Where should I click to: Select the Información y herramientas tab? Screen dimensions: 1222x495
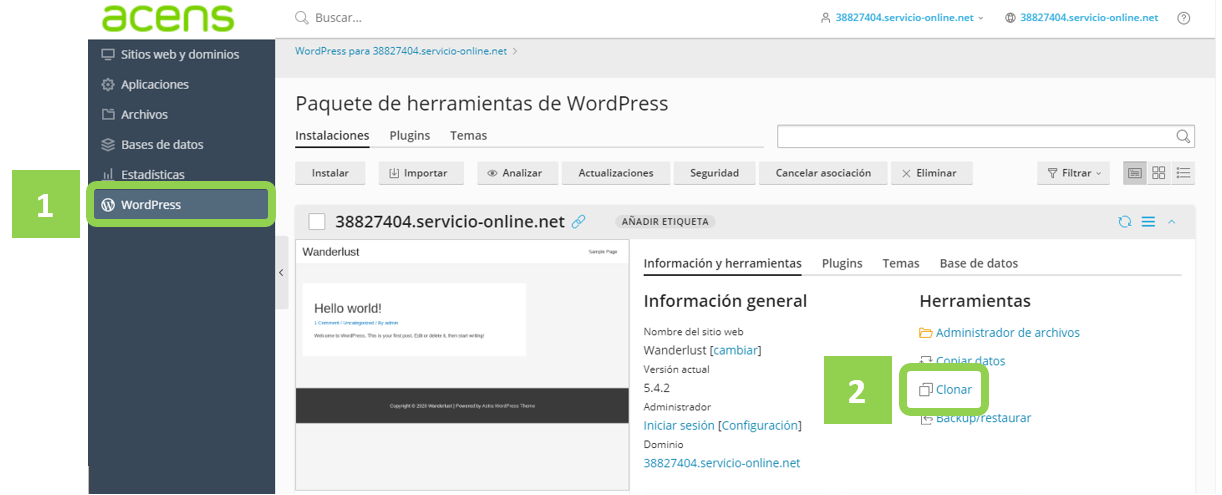tap(722, 263)
